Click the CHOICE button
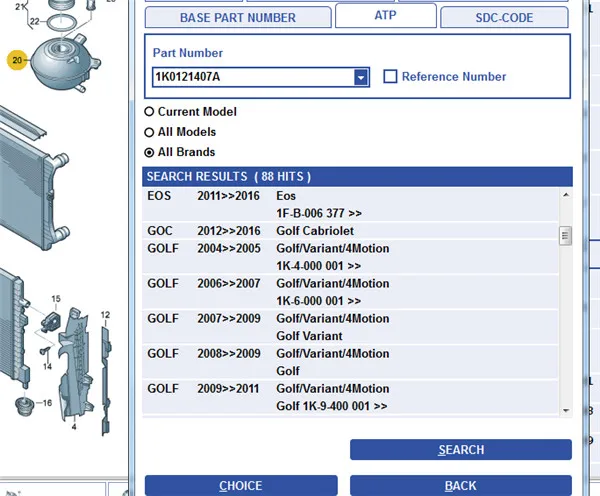This screenshot has width=600, height=496. 241,486
